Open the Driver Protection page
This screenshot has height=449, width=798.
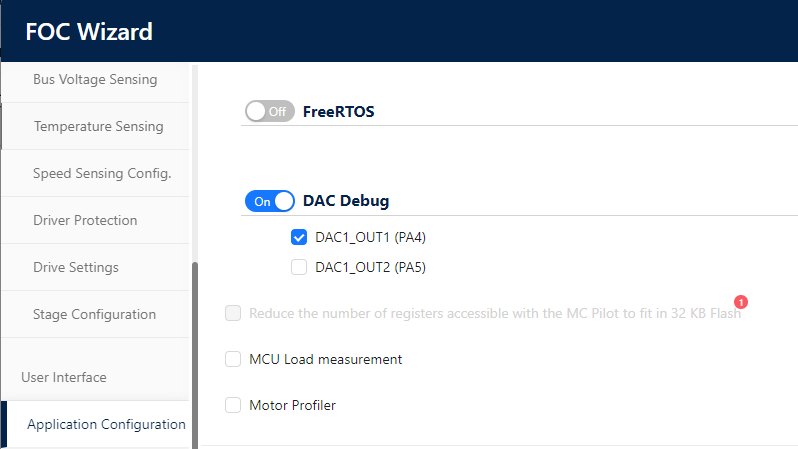(x=85, y=220)
